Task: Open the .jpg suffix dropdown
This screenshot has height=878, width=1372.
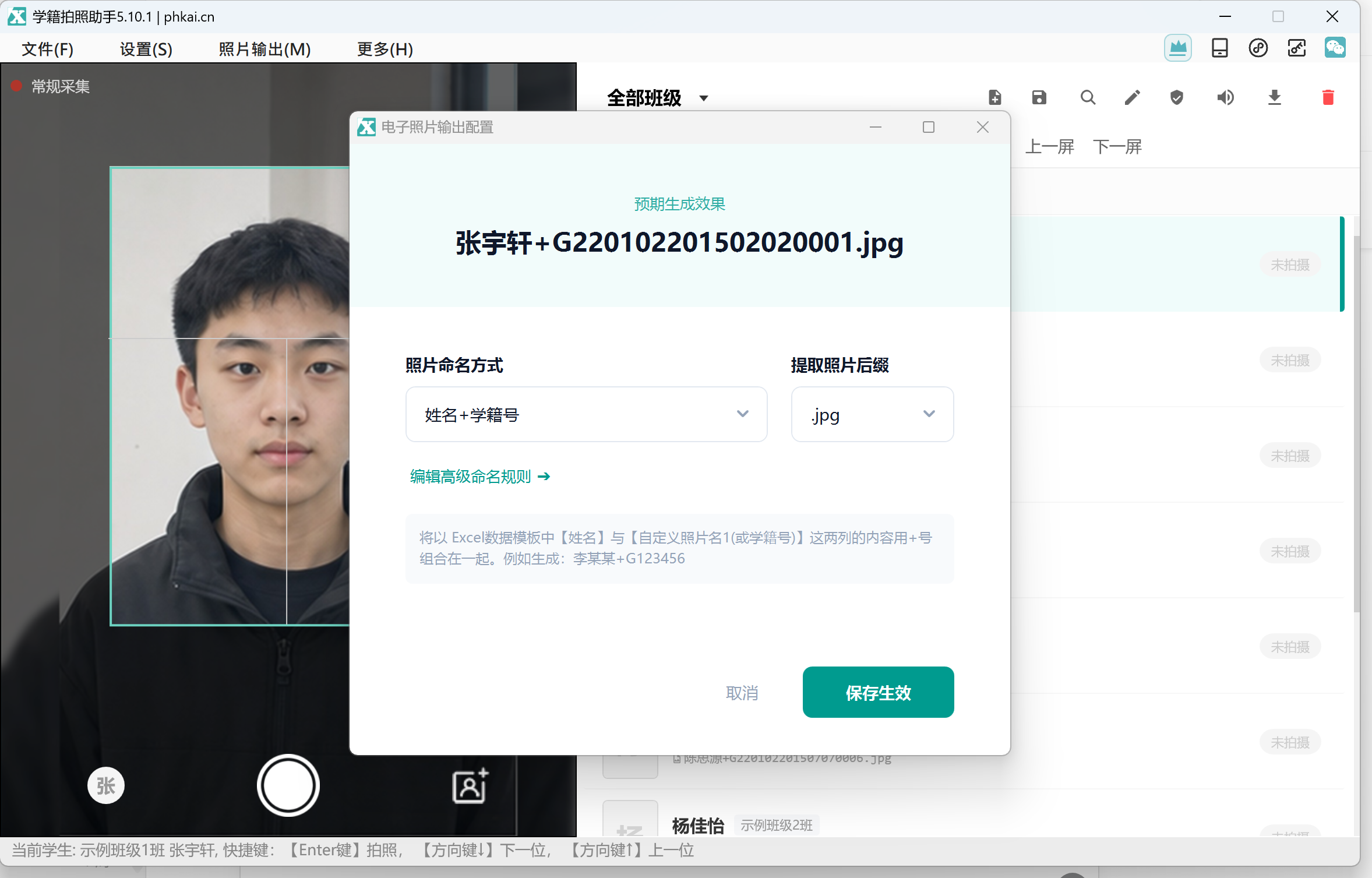Action: (872, 415)
